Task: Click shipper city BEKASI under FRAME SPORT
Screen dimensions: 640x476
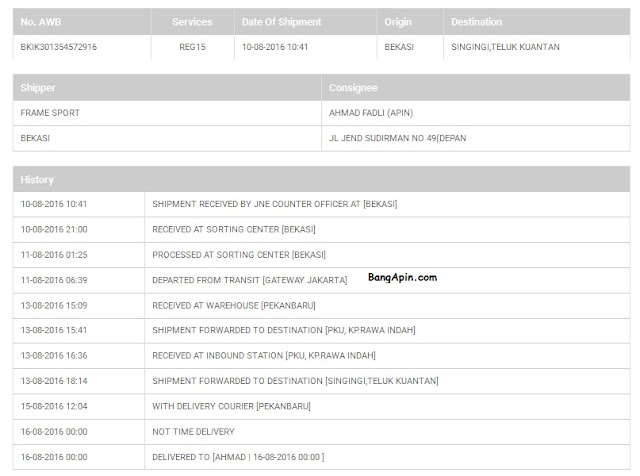Action: tap(35, 138)
